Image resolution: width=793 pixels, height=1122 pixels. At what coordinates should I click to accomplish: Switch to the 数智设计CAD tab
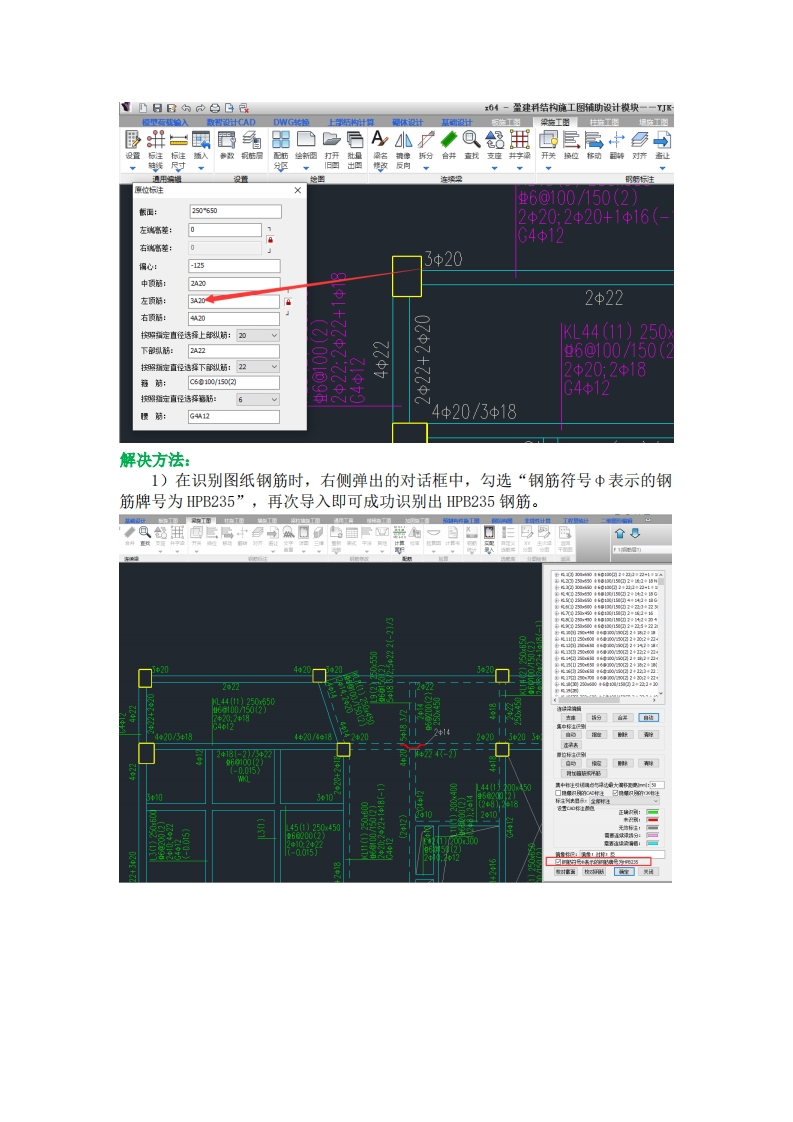click(231, 122)
